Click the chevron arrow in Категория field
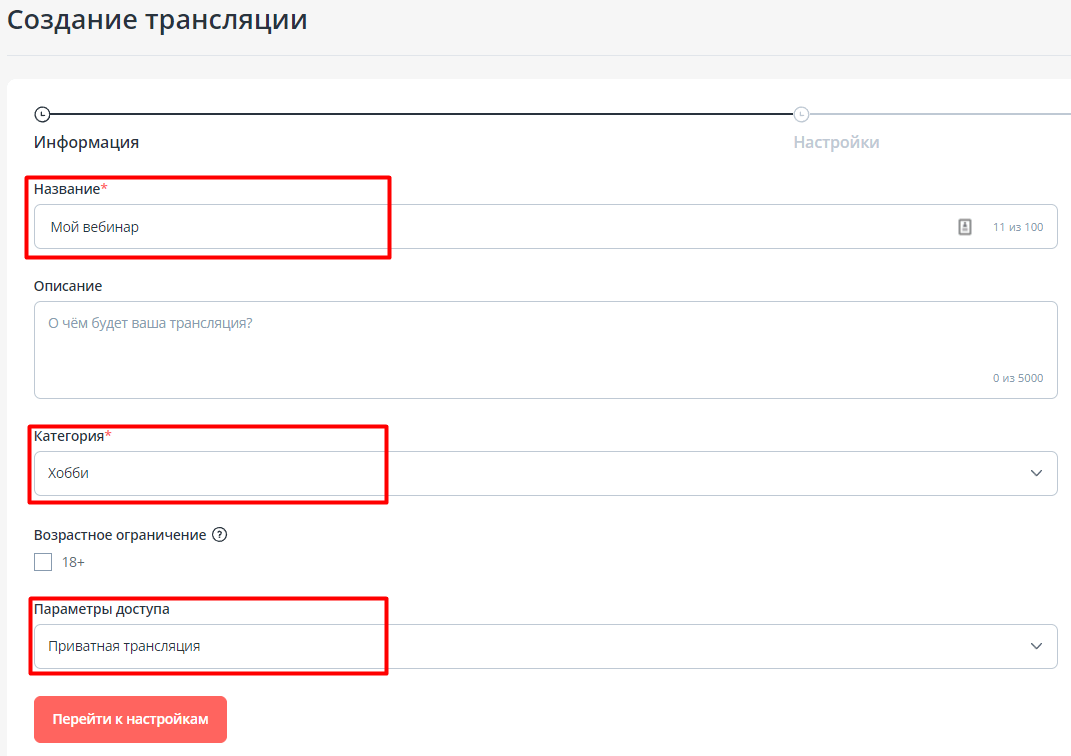The height and width of the screenshot is (756, 1071). [x=1036, y=473]
